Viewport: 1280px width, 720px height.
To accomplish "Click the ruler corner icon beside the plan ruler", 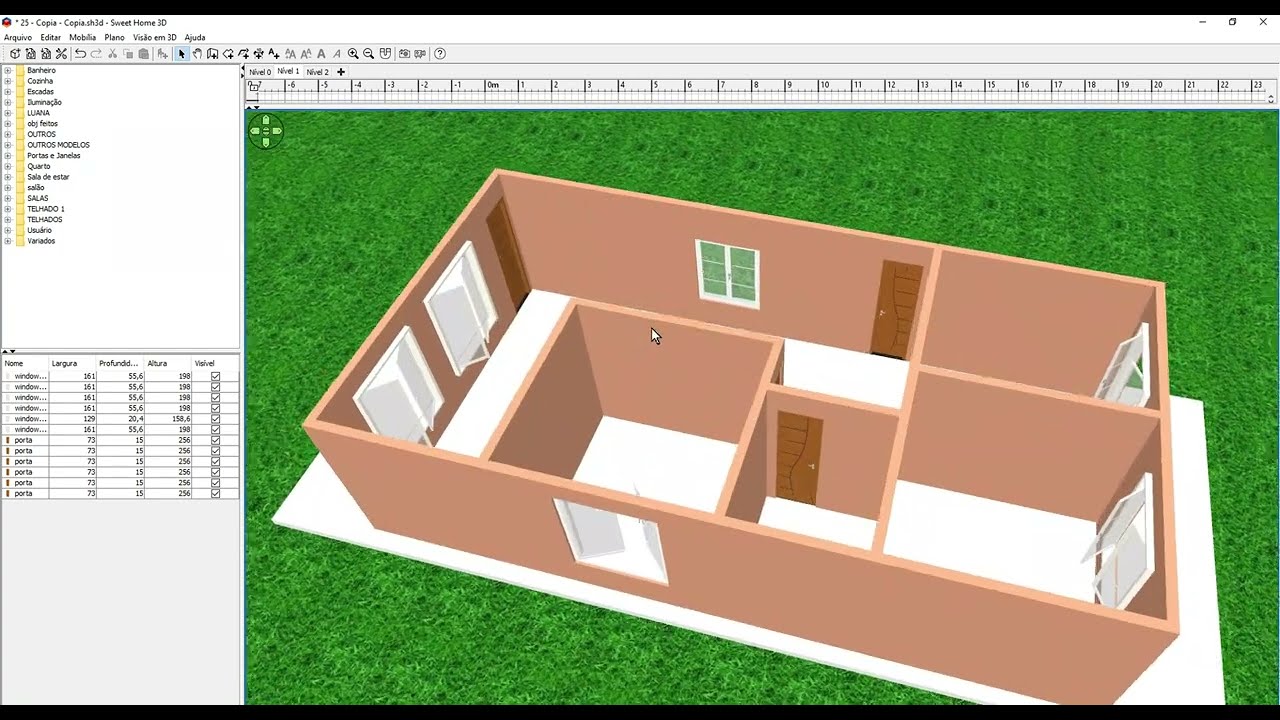I will coord(254,87).
